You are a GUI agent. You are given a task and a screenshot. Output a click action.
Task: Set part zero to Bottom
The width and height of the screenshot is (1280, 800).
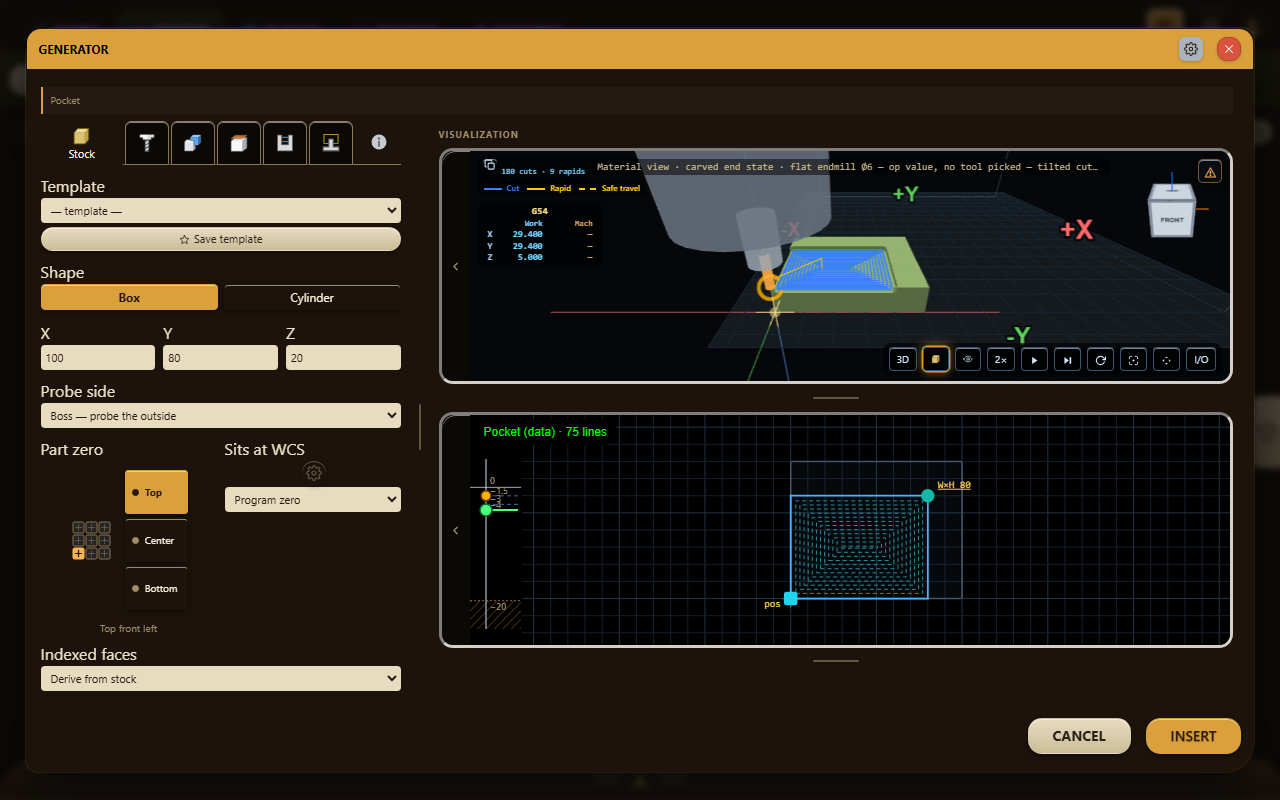tap(156, 589)
